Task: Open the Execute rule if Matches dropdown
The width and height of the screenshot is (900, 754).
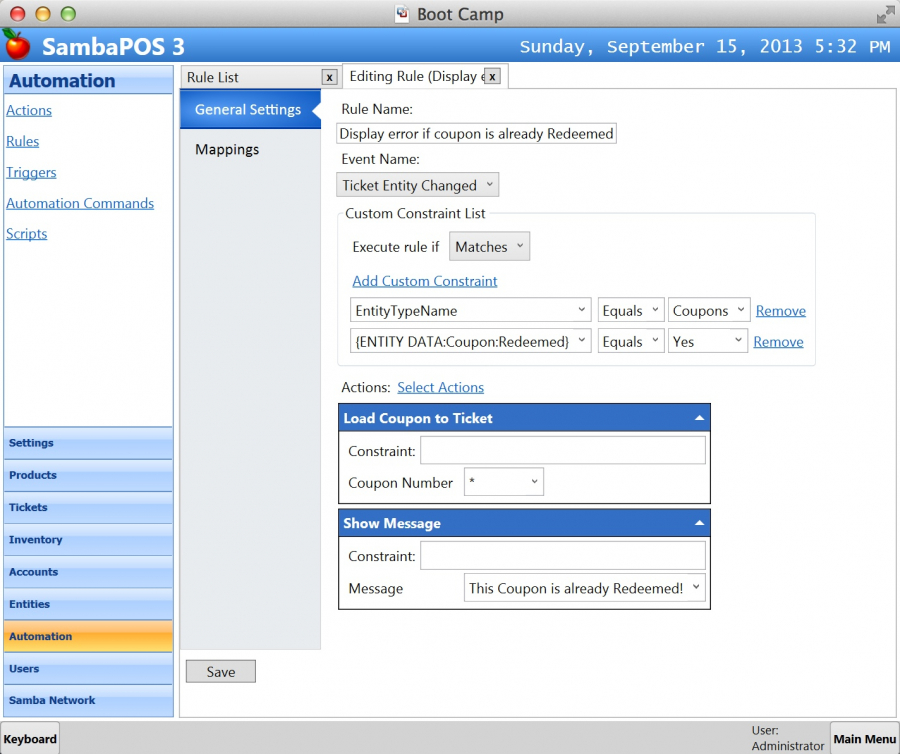Action: (x=489, y=247)
